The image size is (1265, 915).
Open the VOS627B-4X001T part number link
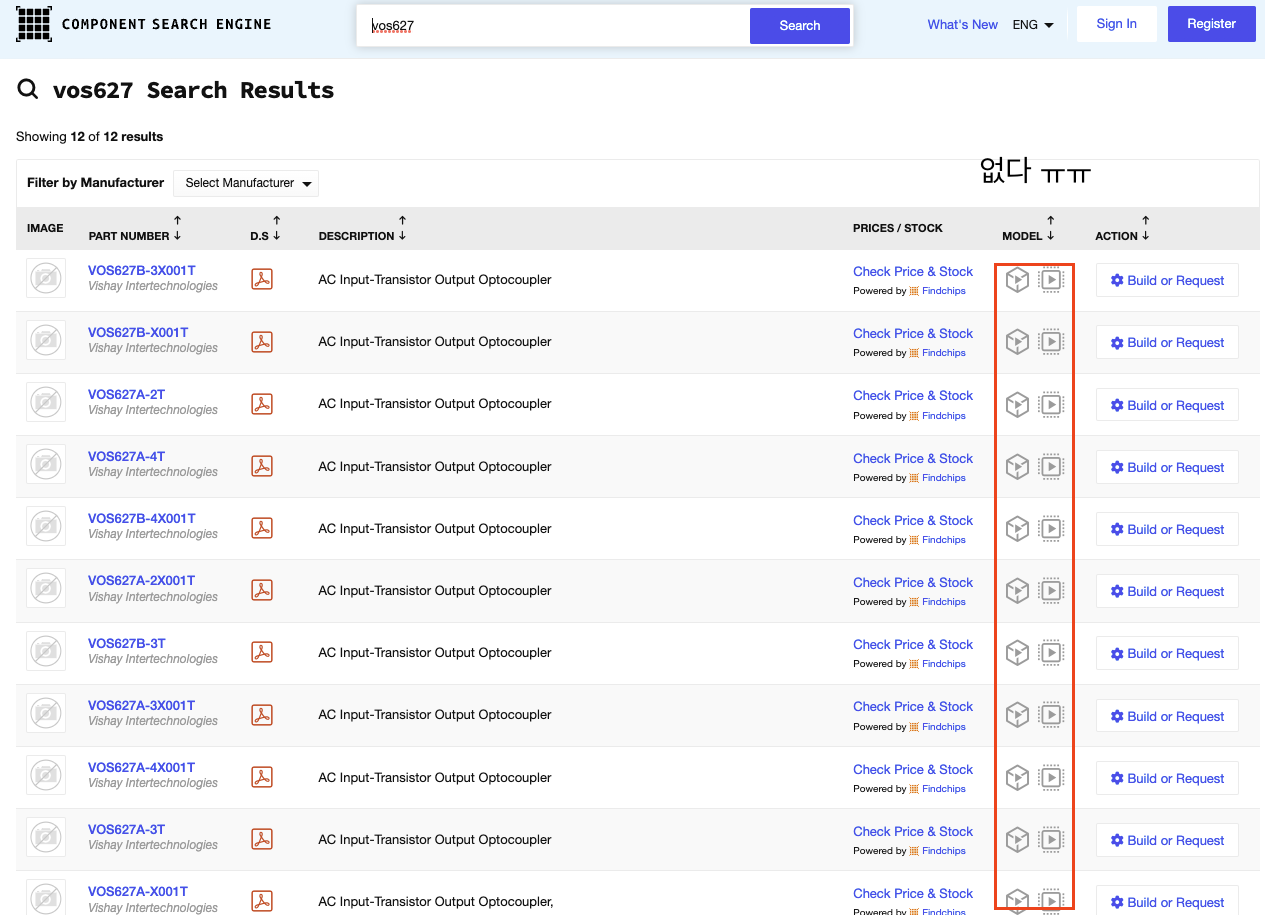(x=141, y=518)
